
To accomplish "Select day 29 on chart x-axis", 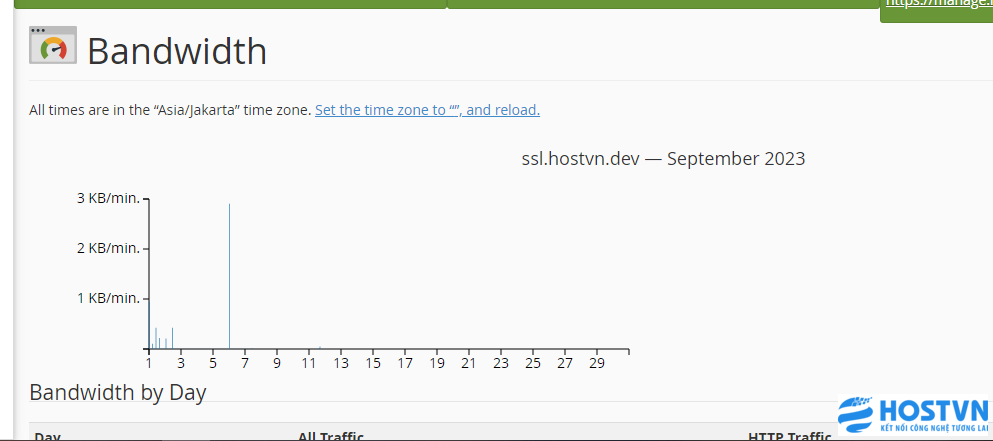I will coord(597,364).
